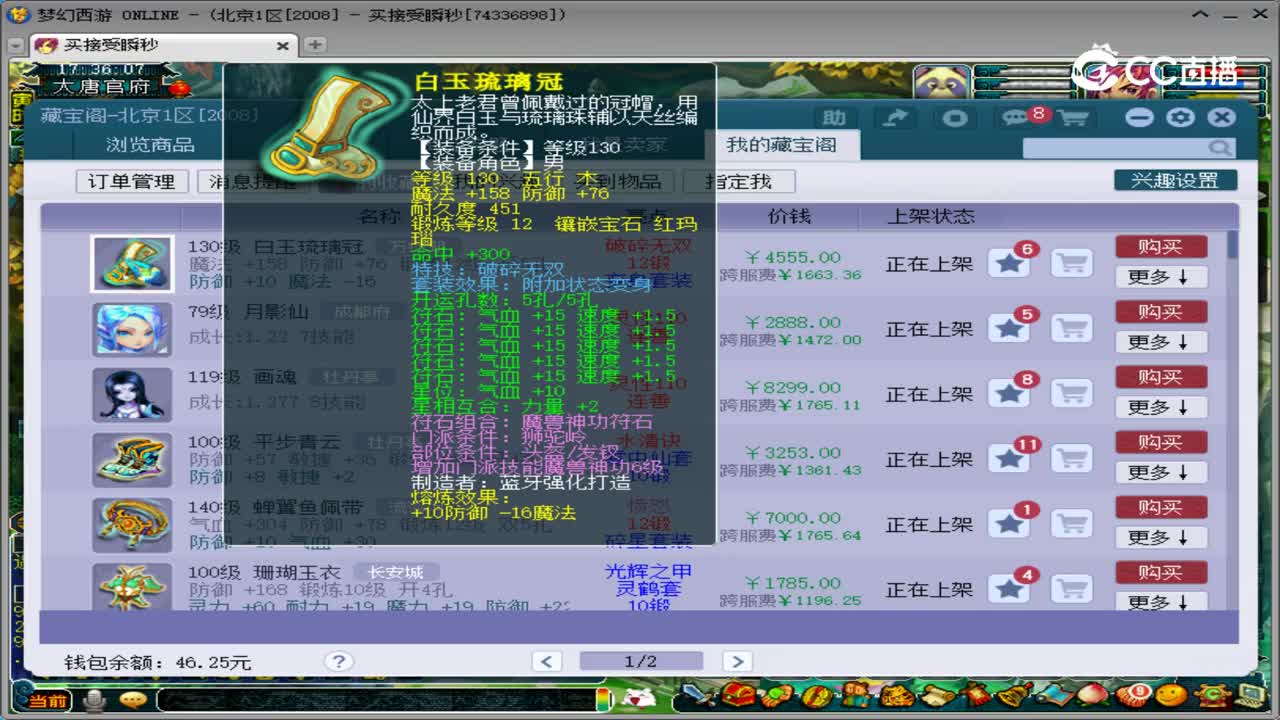1280x720 pixels.
Task: Add 画魂 to cart via cart icon
Action: tap(1072, 394)
